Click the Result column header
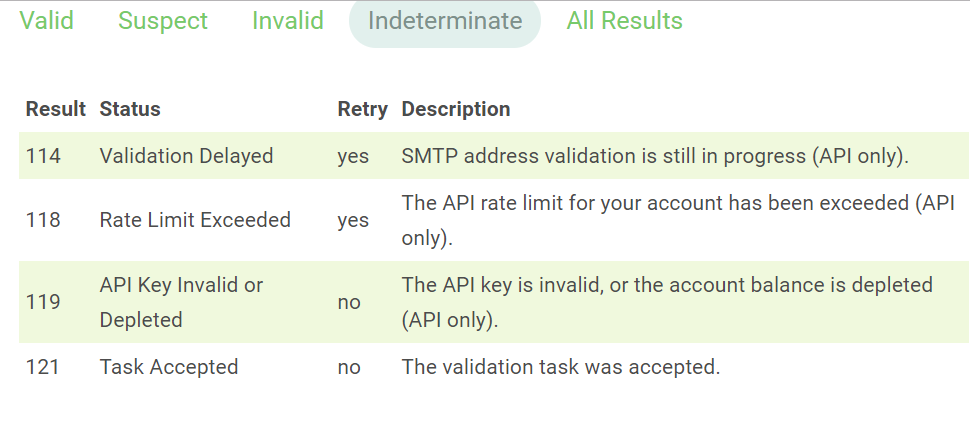The image size is (970, 440). tap(56, 109)
